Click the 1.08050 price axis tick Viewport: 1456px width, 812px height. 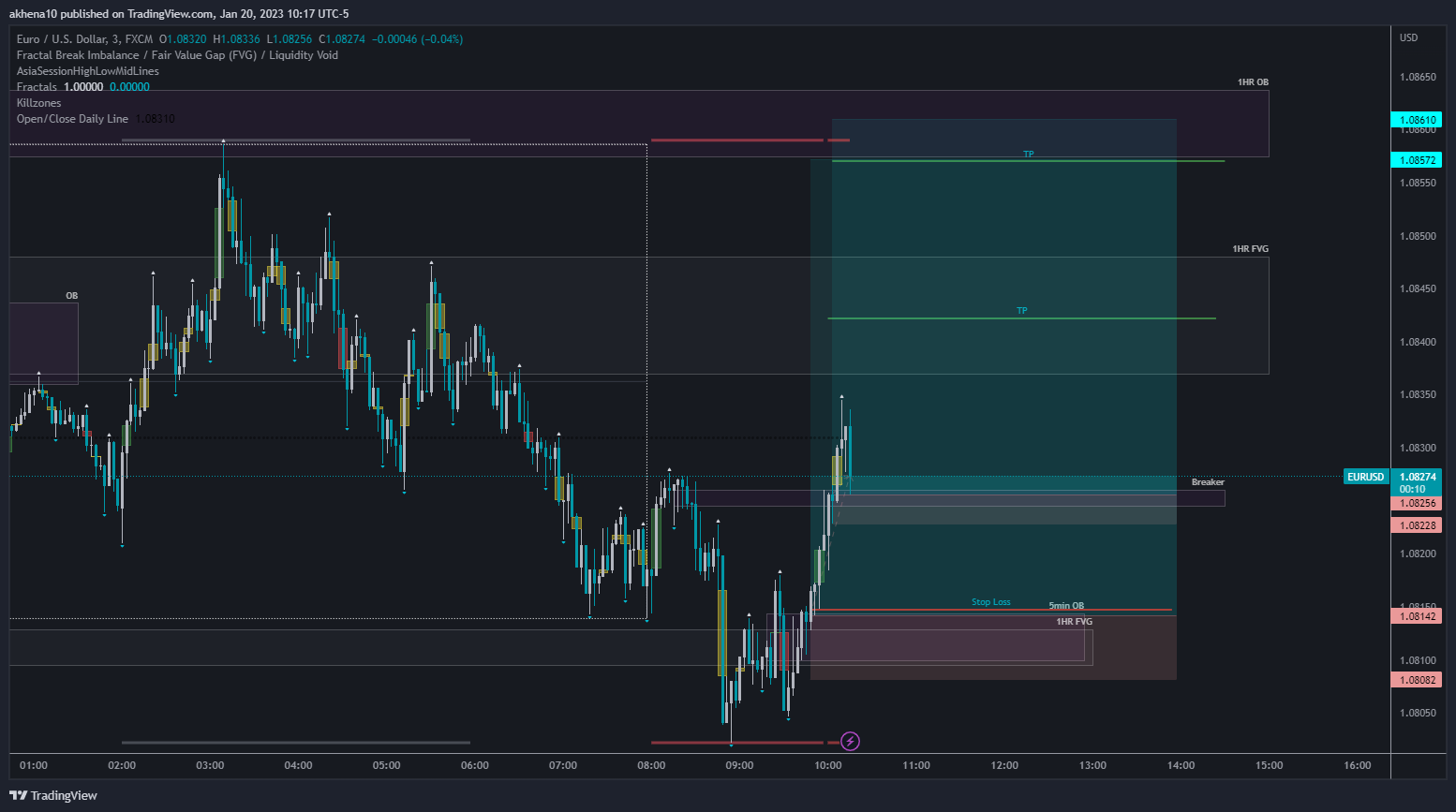tap(1418, 713)
